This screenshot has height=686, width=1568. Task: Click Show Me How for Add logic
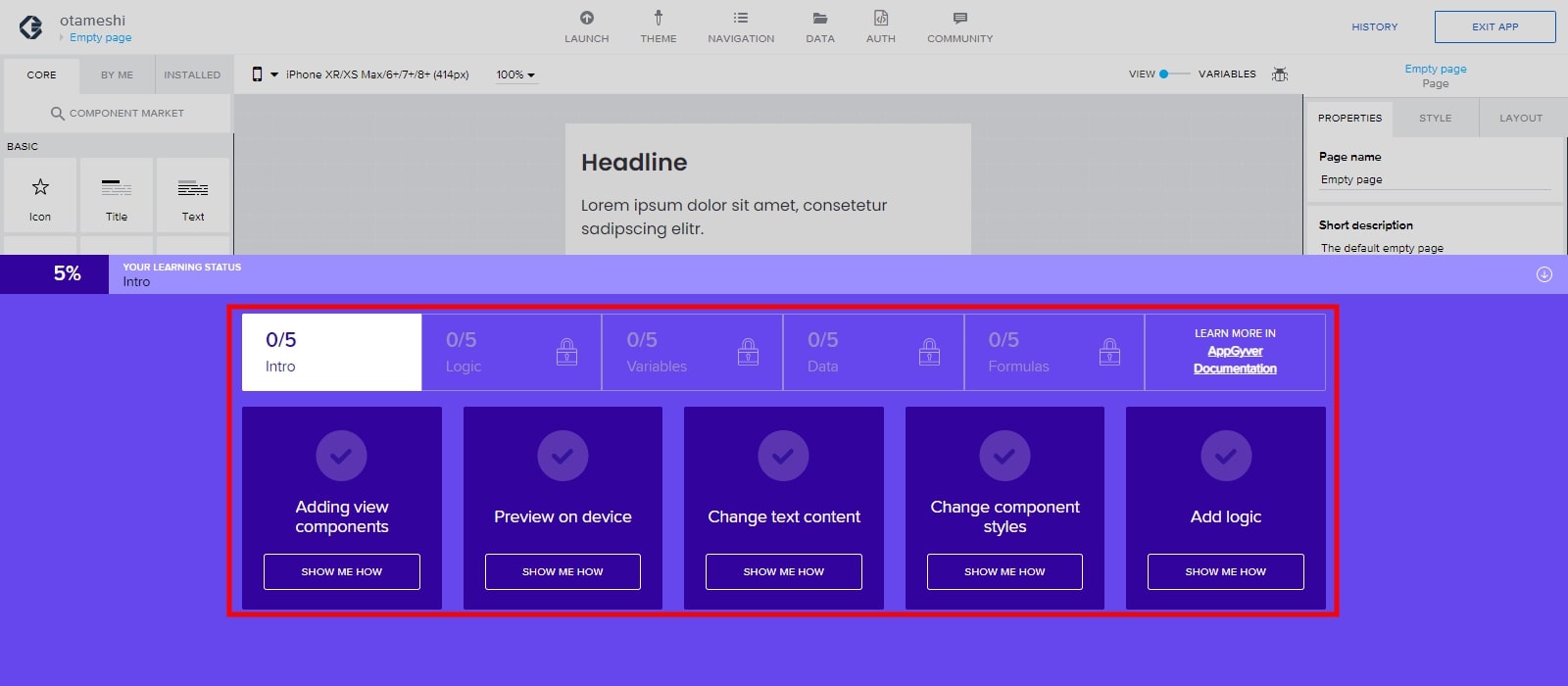1225,571
